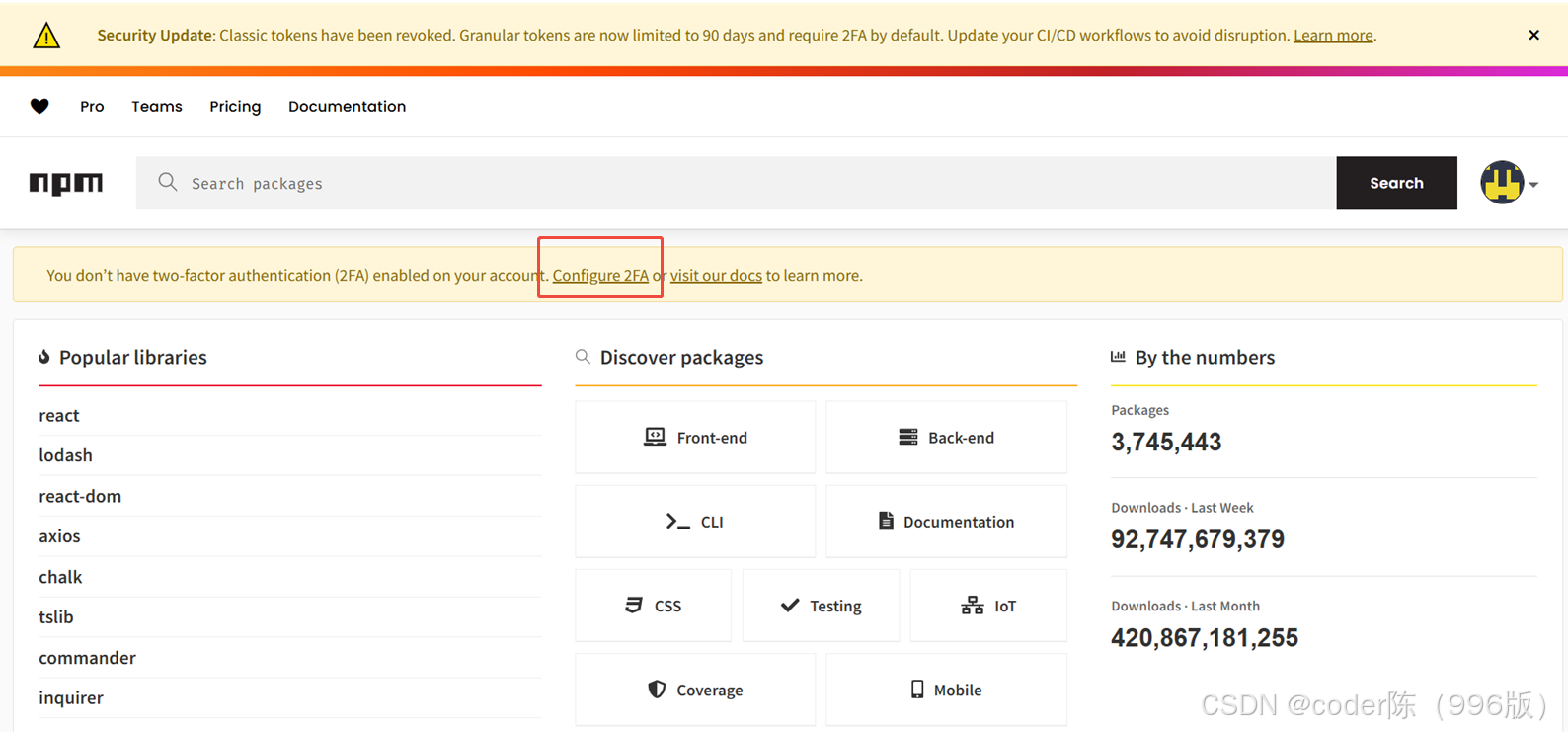1568x732 pixels.
Task: Browse IoT packages
Action: tap(988, 606)
